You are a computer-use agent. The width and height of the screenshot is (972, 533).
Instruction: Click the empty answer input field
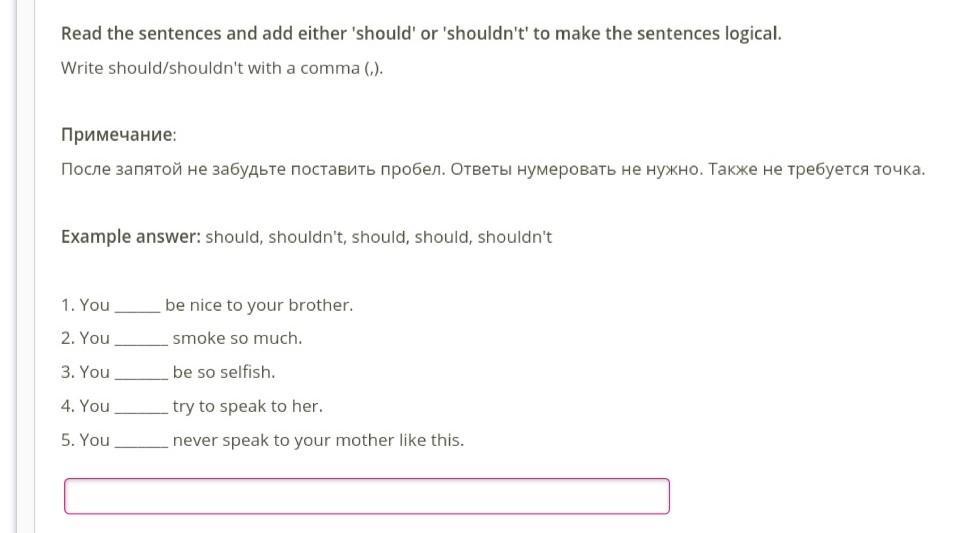coord(366,496)
